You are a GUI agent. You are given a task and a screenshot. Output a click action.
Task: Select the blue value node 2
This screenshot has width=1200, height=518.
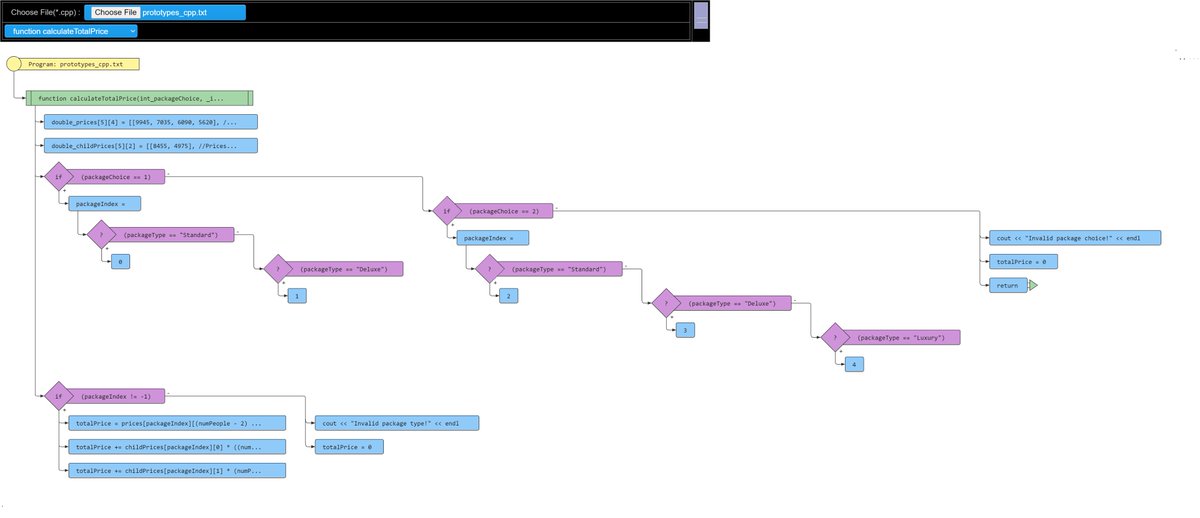(x=509, y=296)
